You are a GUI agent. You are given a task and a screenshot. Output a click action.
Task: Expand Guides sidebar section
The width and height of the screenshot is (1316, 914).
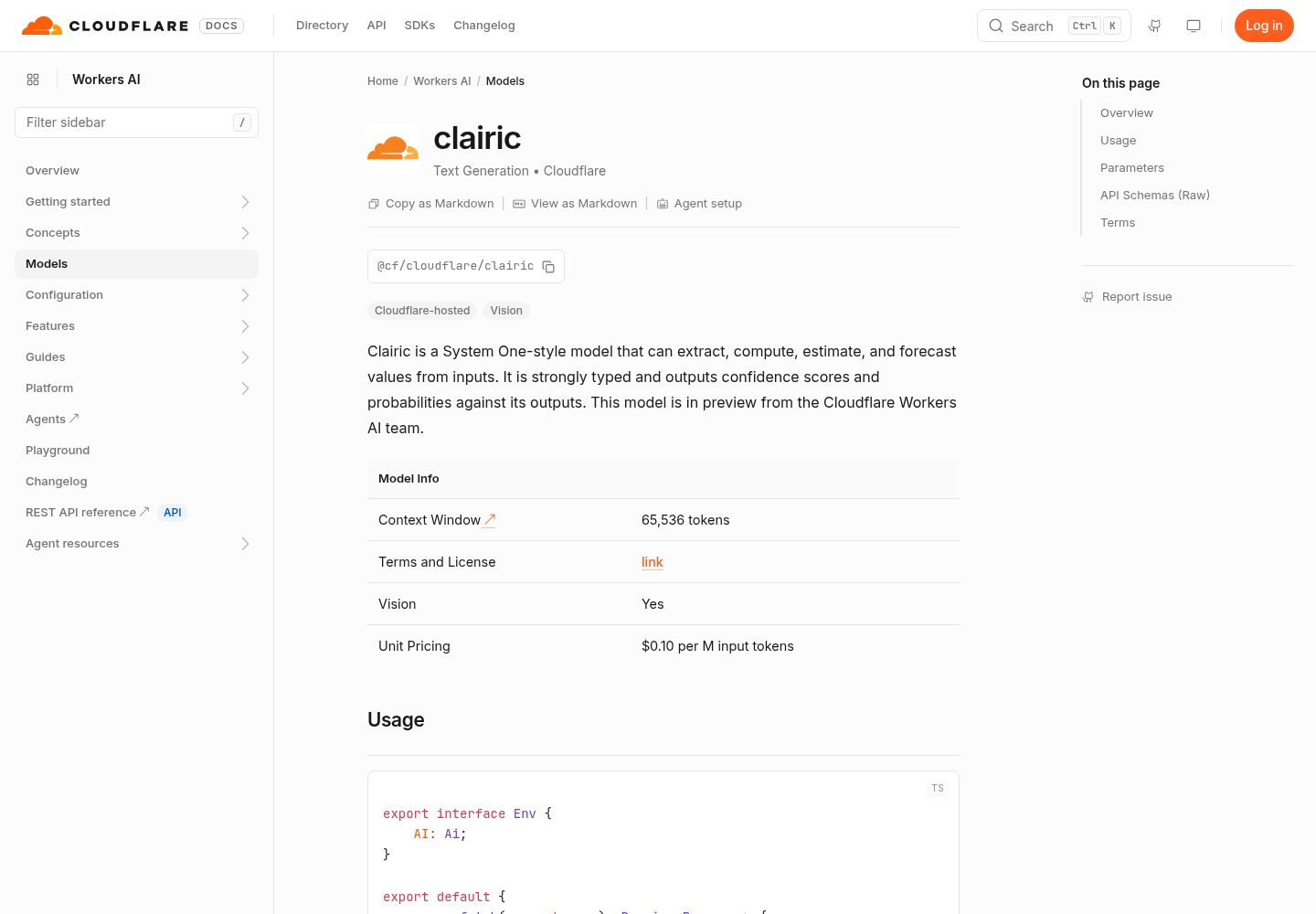coord(245,357)
